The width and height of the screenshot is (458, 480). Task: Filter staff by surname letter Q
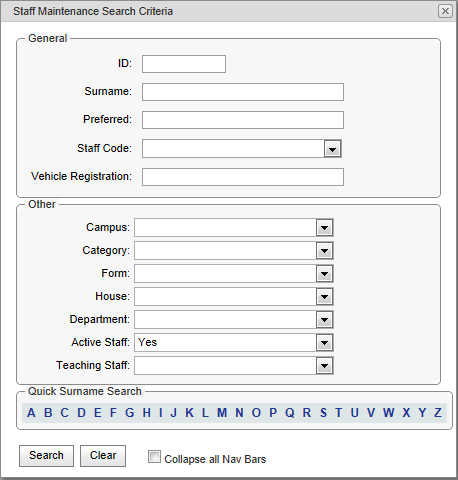tap(290, 413)
